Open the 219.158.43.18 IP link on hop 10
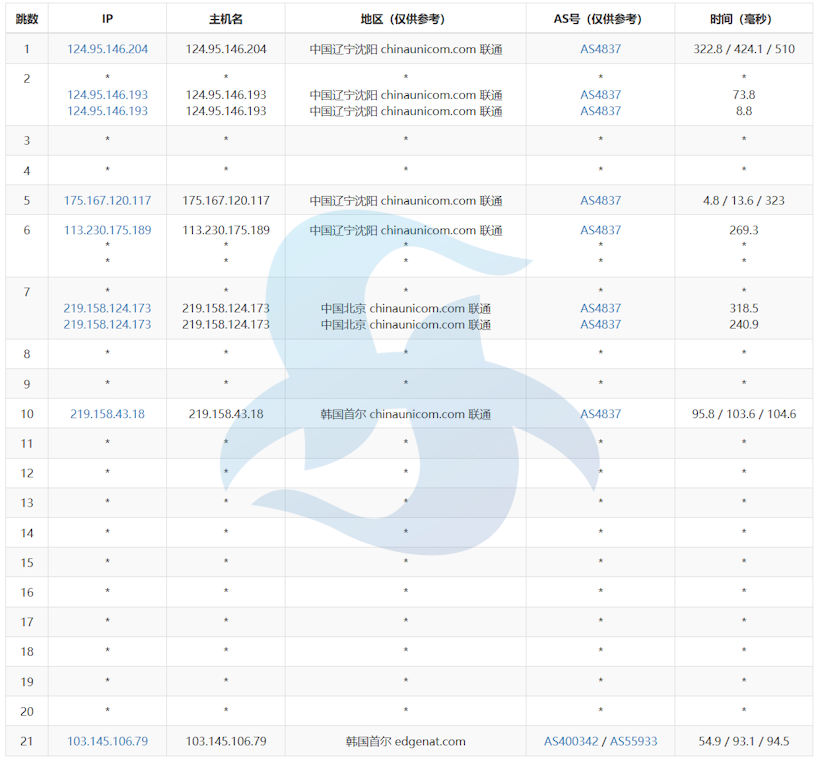Screen dimensions: 820x763 tap(107, 413)
